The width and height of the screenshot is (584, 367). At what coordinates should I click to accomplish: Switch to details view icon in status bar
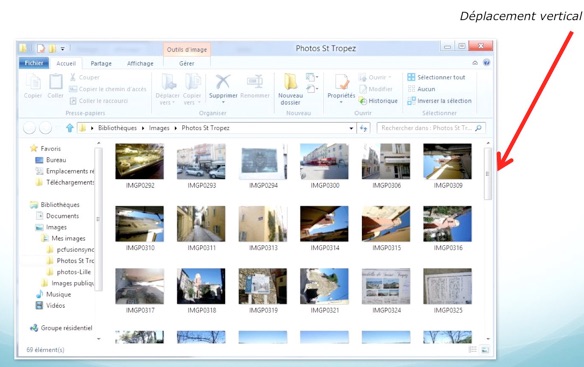coord(473,349)
